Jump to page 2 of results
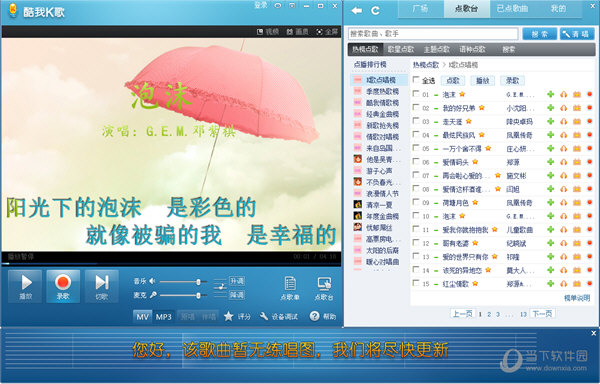600x384 pixels. pyautogui.click(x=489, y=314)
